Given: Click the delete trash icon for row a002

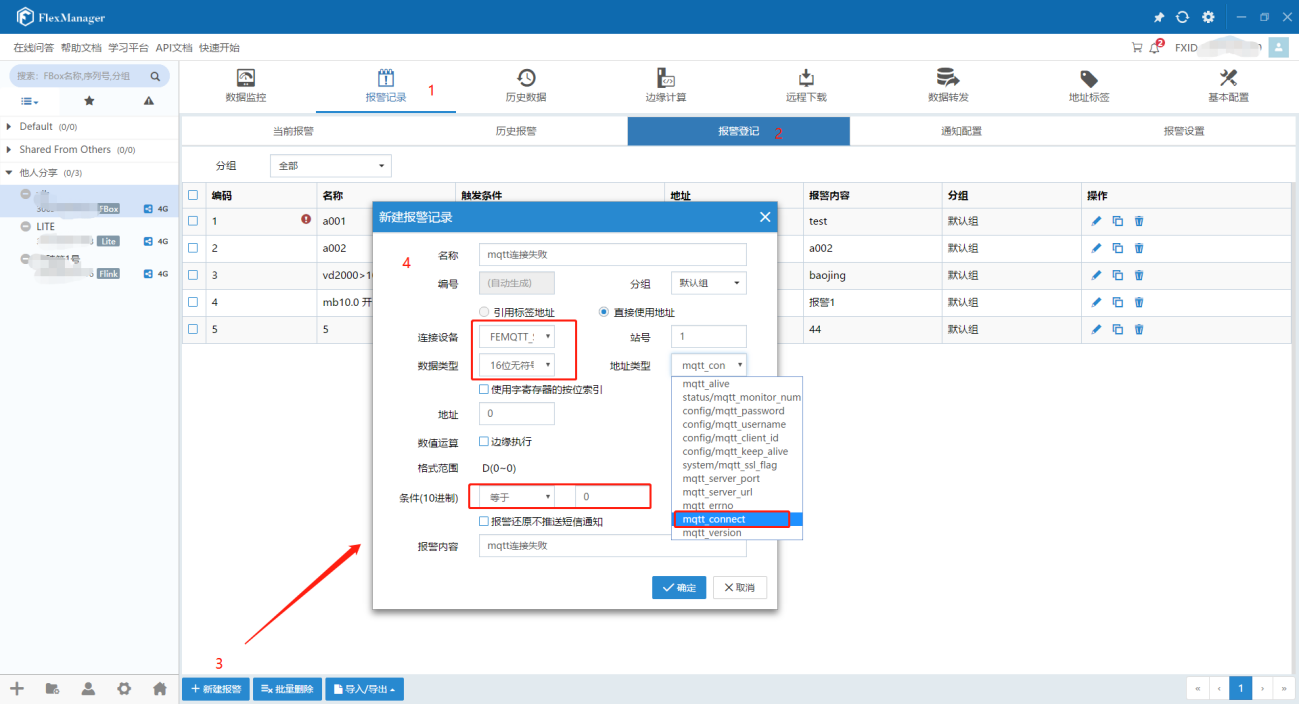Looking at the screenshot, I should 1138,248.
